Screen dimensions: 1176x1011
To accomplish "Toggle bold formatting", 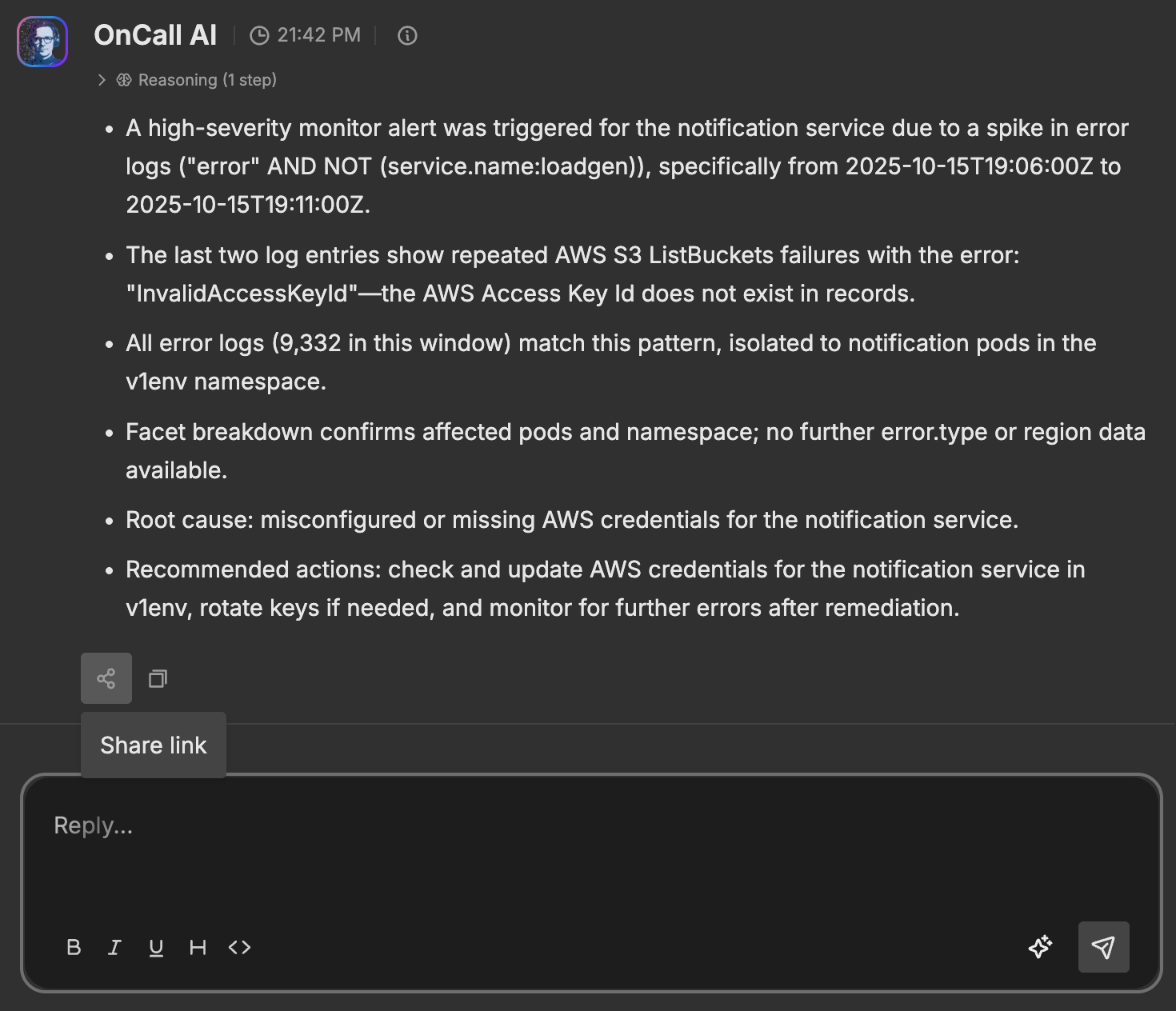I will coord(74,947).
